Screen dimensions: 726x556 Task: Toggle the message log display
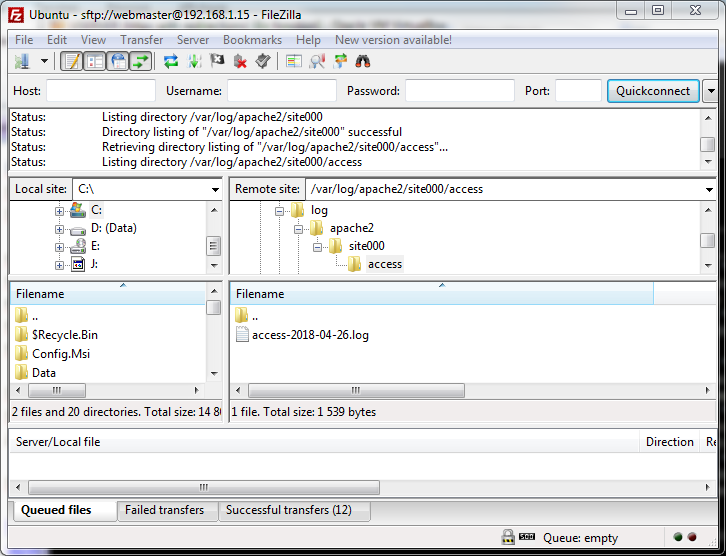point(72,61)
